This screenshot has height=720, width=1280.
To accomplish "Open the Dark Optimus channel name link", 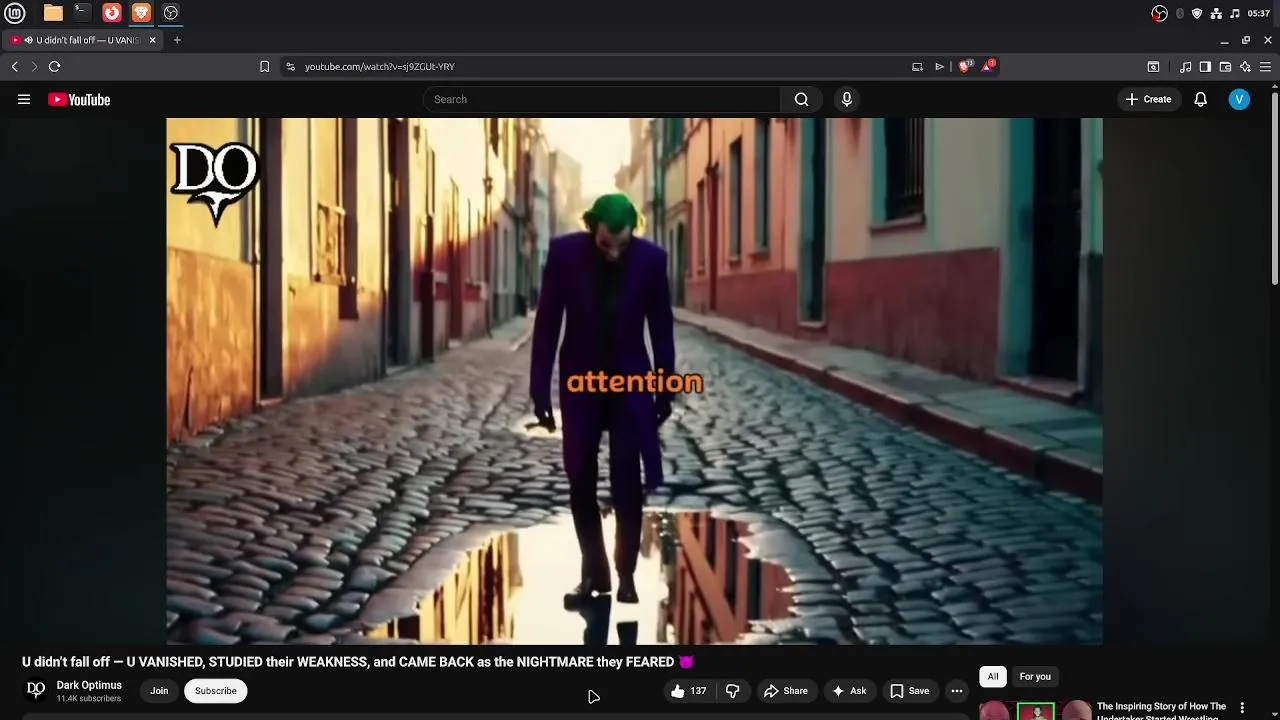I will 89,685.
